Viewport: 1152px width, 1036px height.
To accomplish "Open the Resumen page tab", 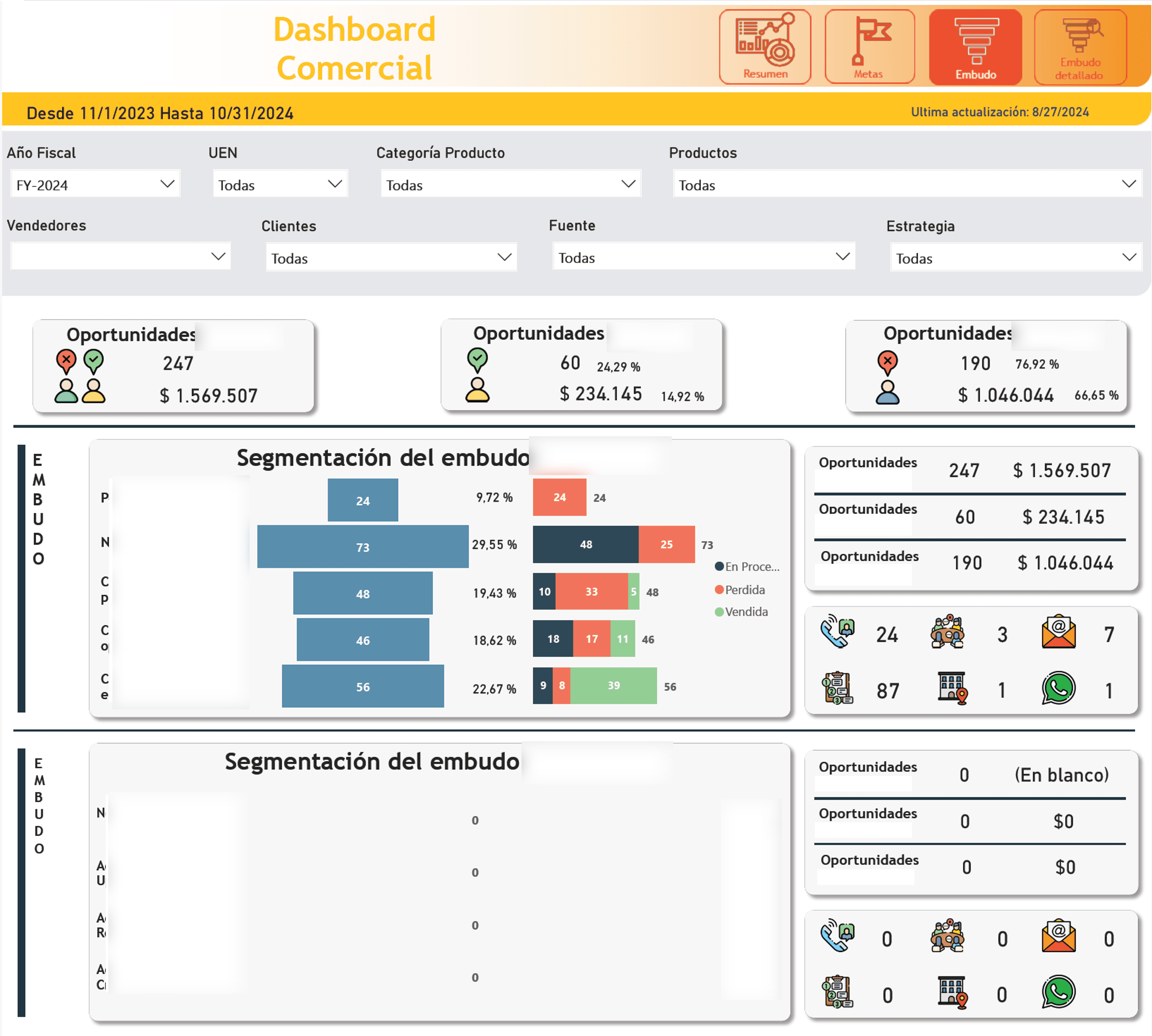I will [x=764, y=47].
